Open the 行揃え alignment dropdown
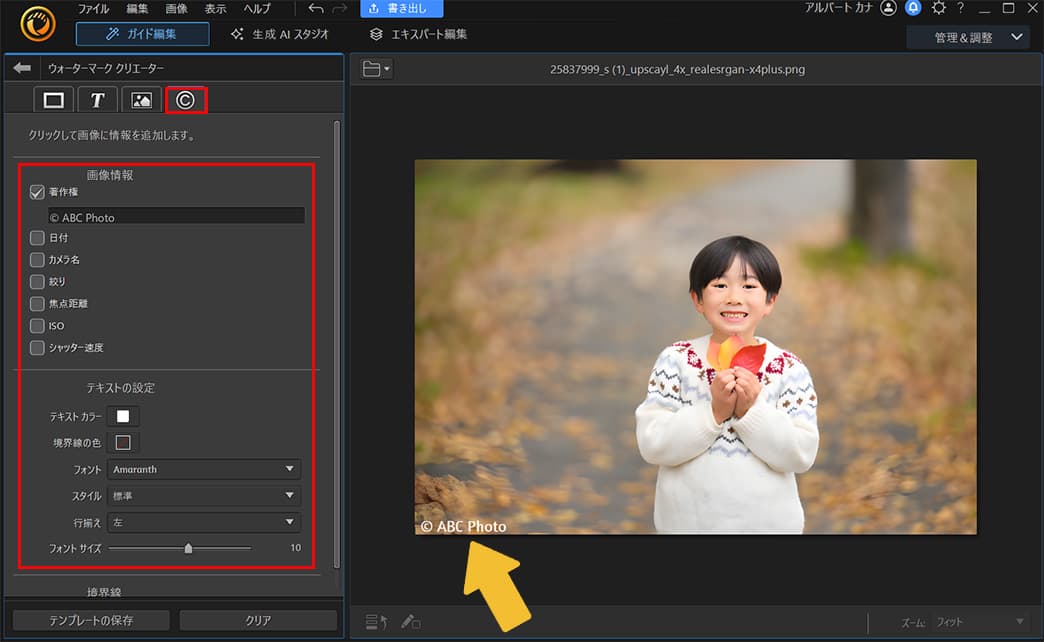The width and height of the screenshot is (1044, 642). [x=204, y=522]
